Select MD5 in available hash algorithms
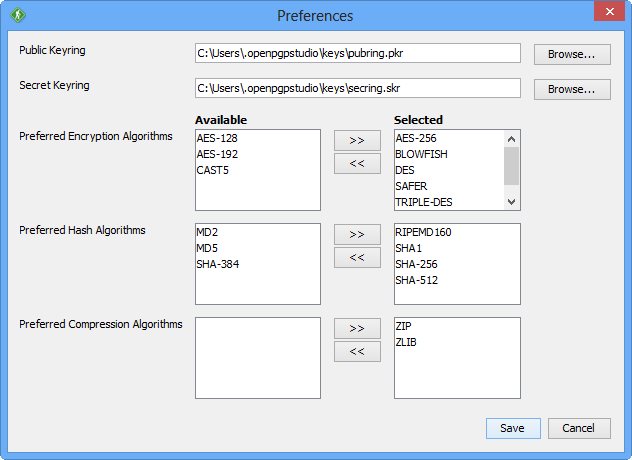 [x=209, y=248]
